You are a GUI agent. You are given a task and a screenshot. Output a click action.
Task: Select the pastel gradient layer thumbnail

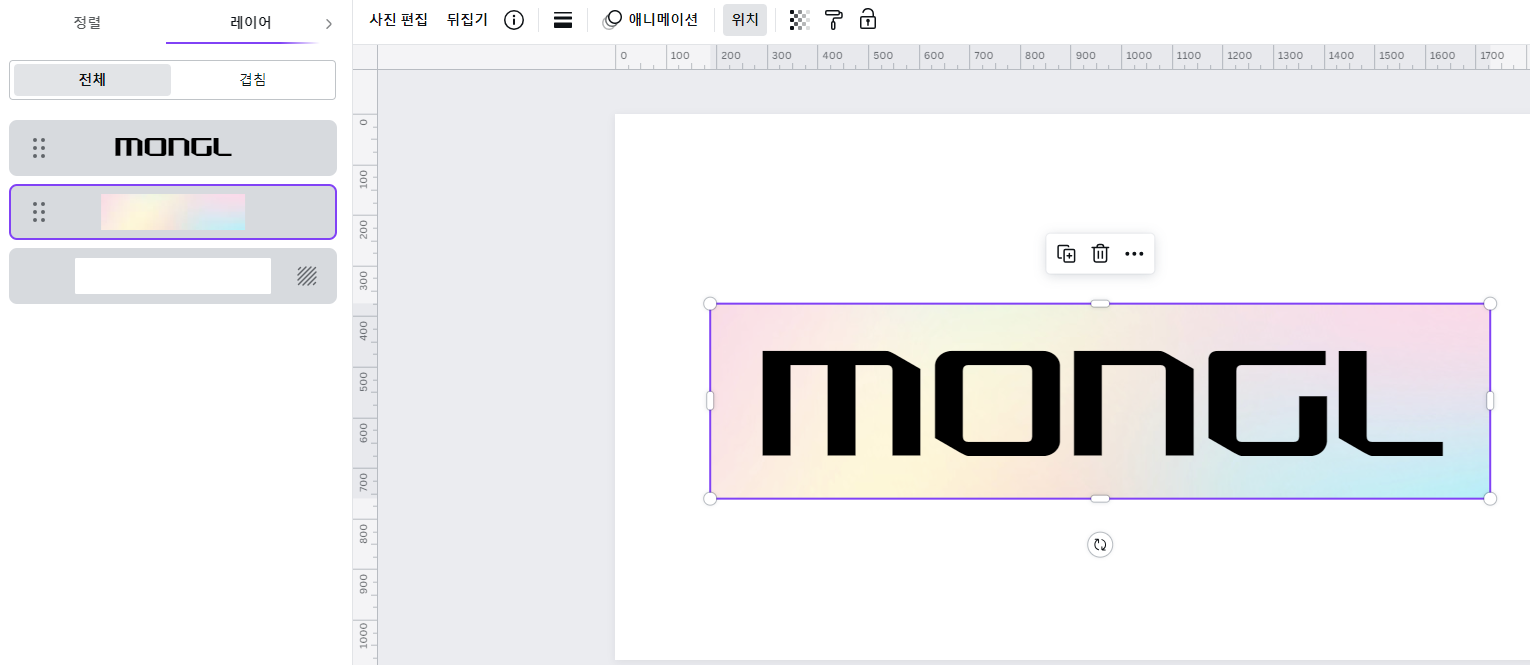click(x=173, y=212)
